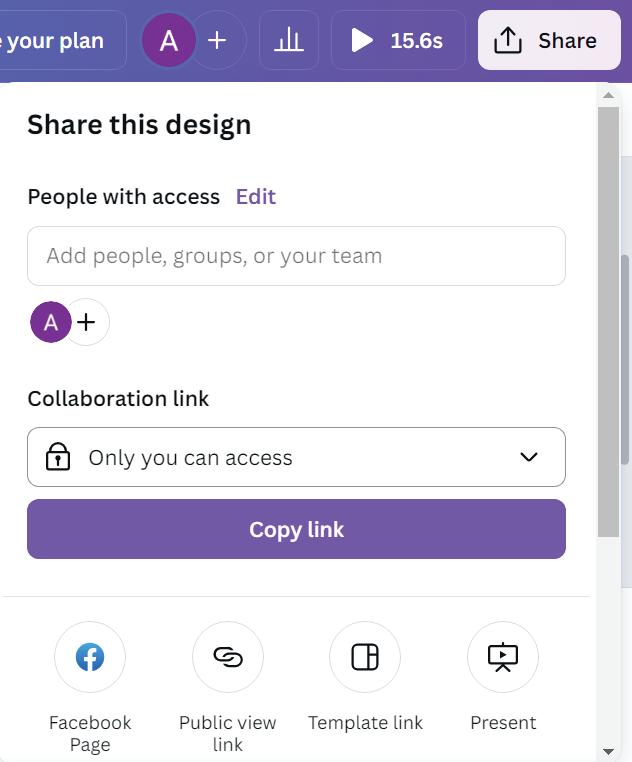Click the share panel scrollbar thumb
Screen dimensions: 632x762
coord(608,320)
